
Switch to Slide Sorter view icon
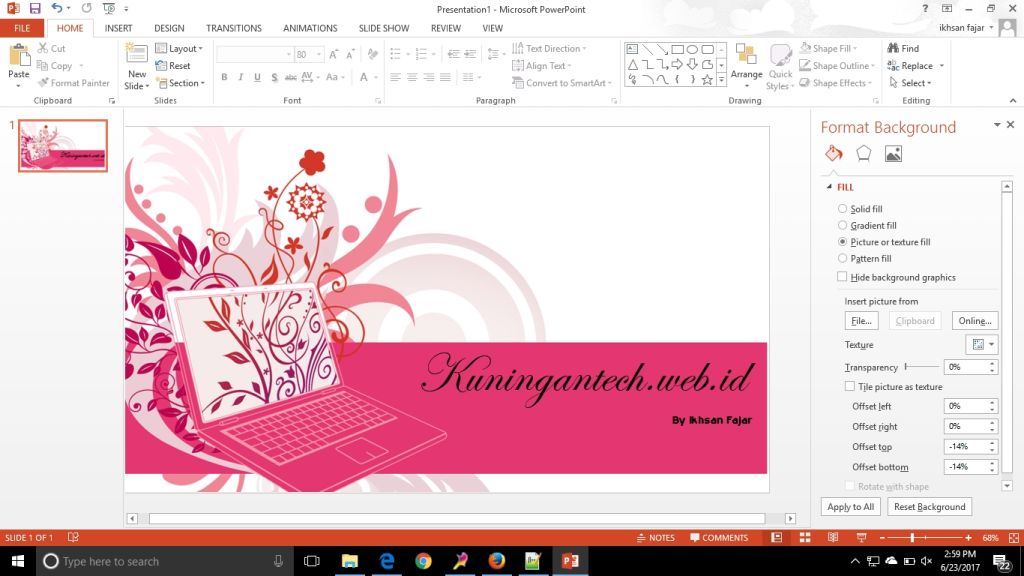click(805, 537)
